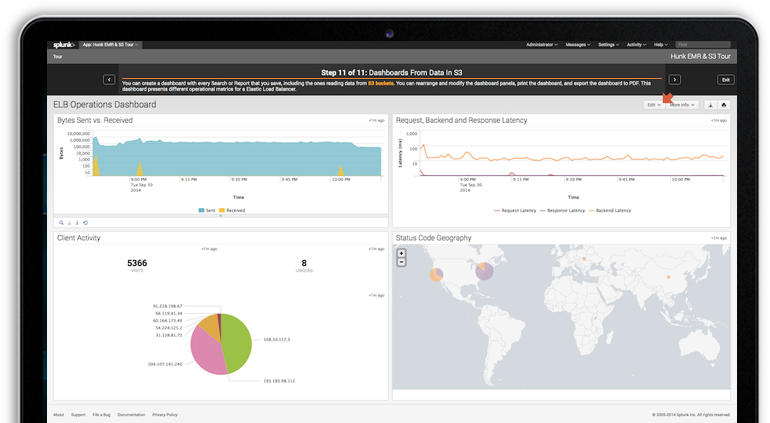
Task: Click the yellow-orange pie slice
Action: coord(210,325)
